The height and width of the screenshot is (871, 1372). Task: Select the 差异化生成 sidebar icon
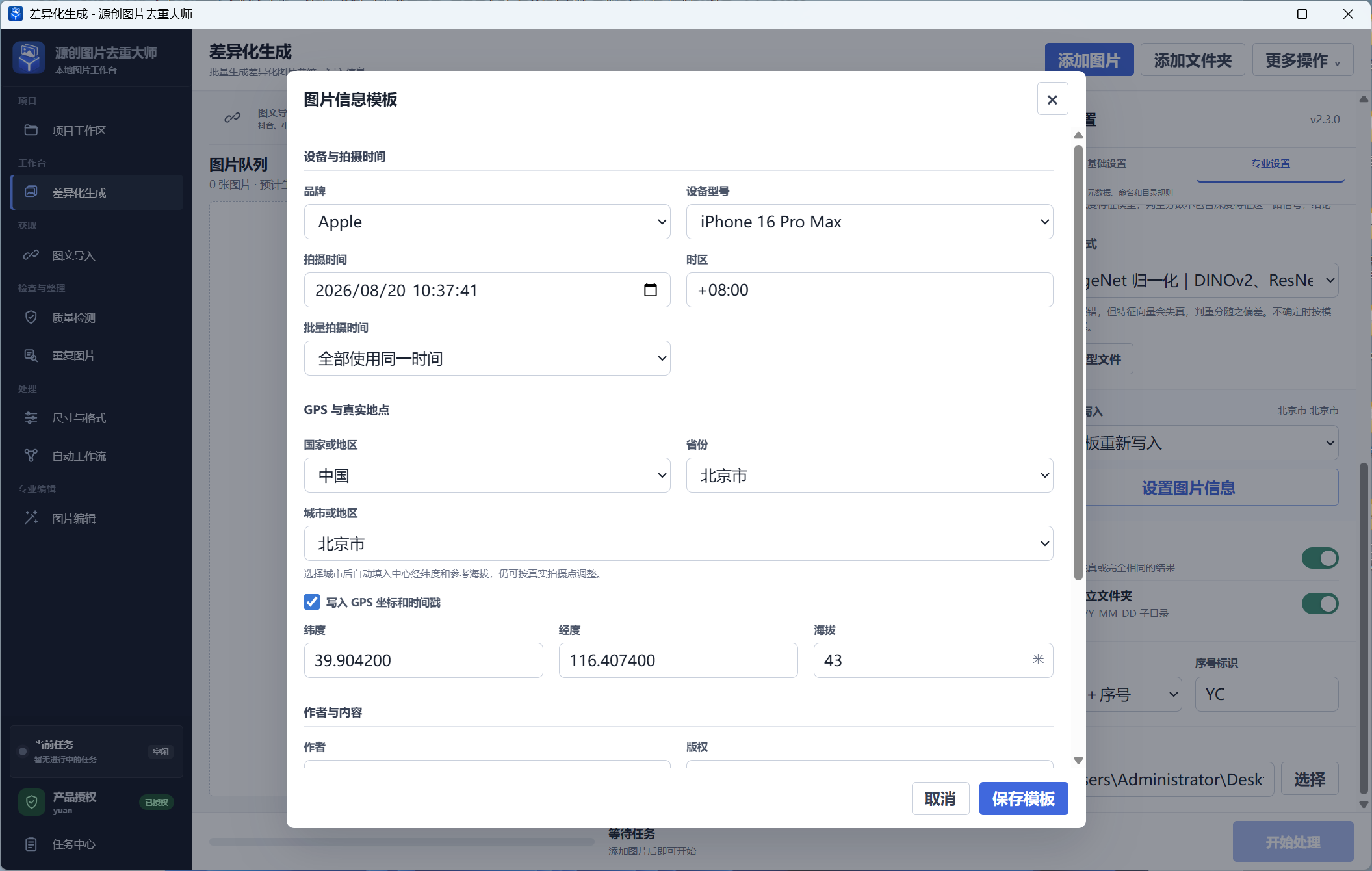tap(31, 192)
